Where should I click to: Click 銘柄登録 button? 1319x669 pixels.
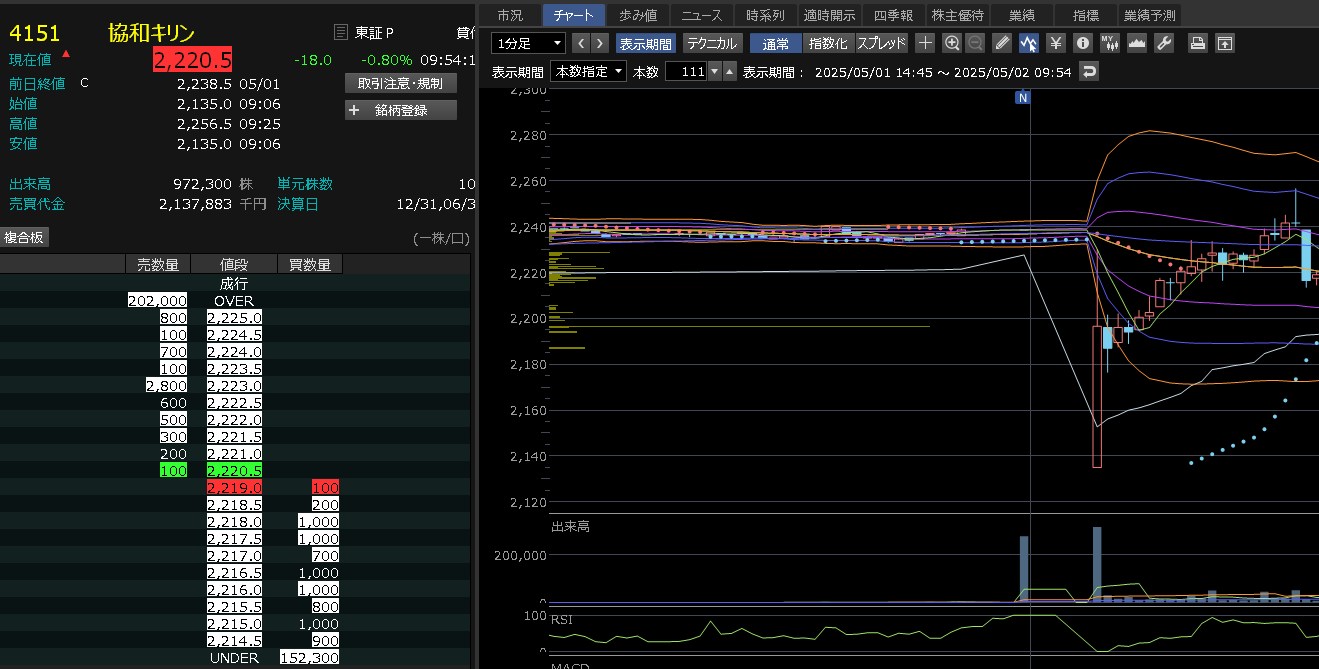coord(401,110)
